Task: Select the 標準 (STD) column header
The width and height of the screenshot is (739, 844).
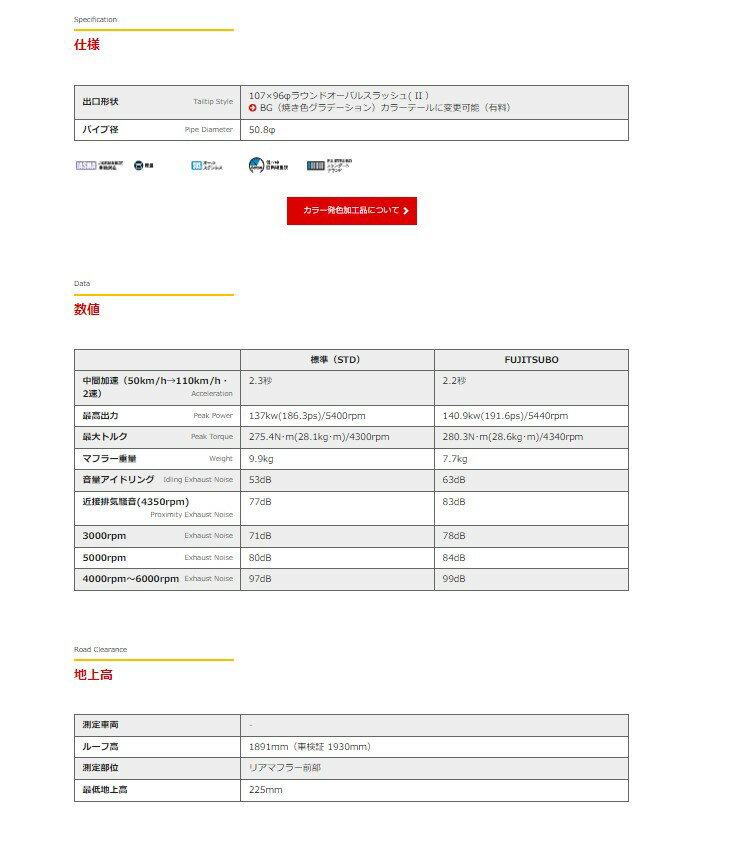Action: pos(337,360)
